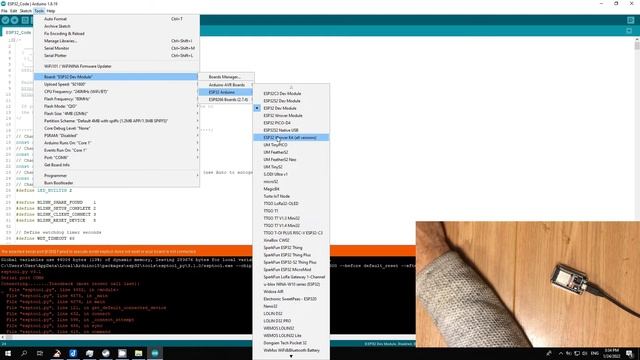The image size is (640, 360).
Task: Expand ESP32 Arduino boards submenu
Action: tap(226, 92)
